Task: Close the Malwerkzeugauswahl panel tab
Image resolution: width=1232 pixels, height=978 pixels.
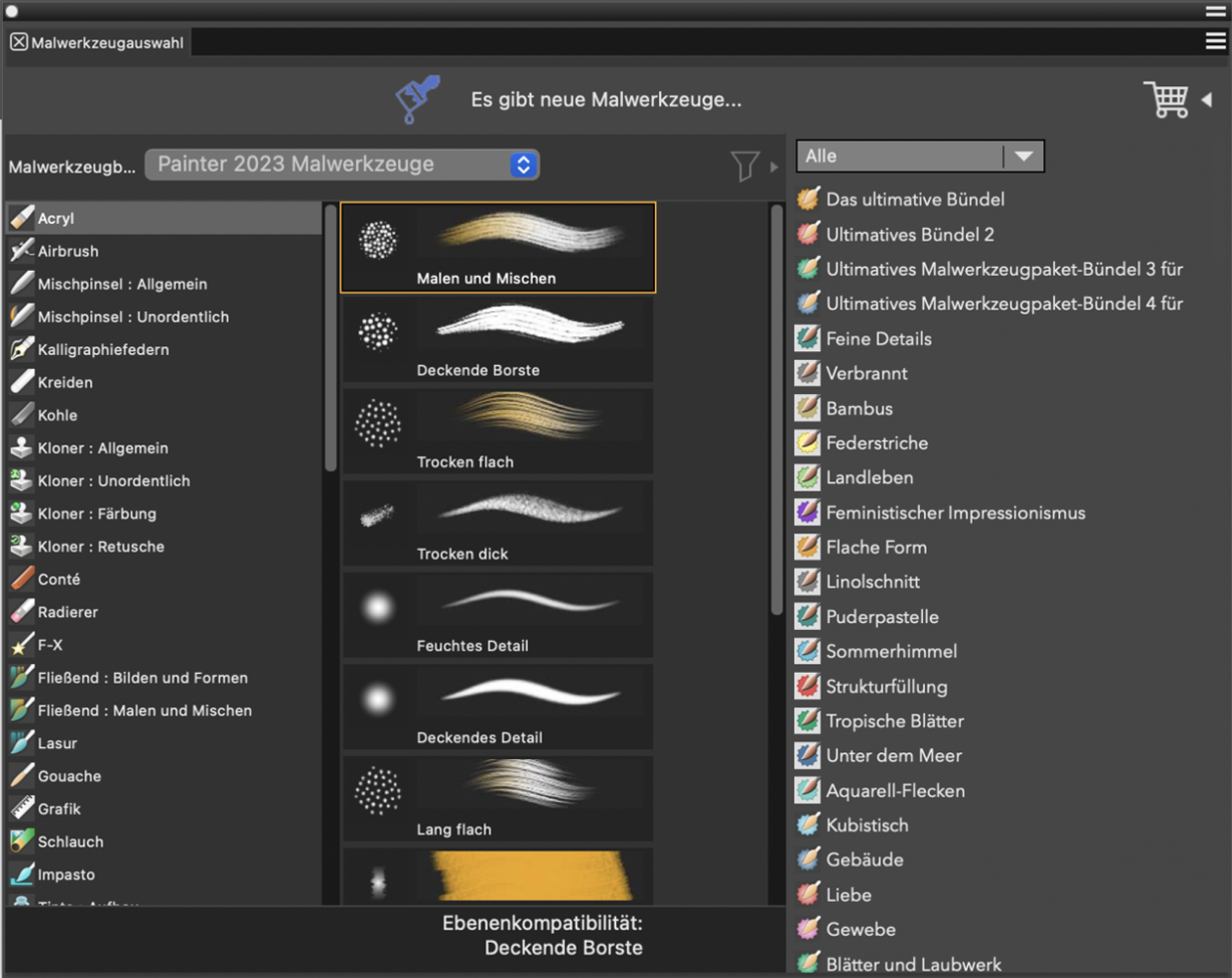Action: (x=19, y=42)
